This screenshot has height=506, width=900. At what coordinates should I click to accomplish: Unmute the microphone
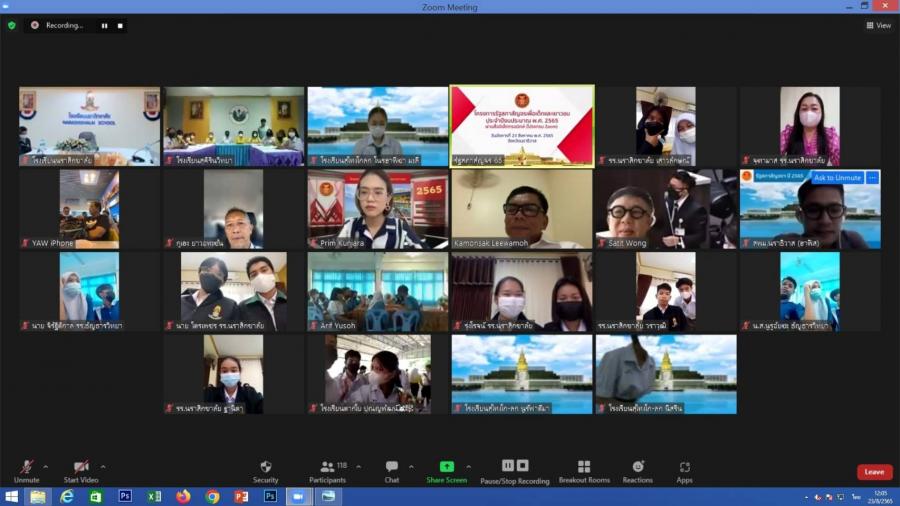click(27, 470)
